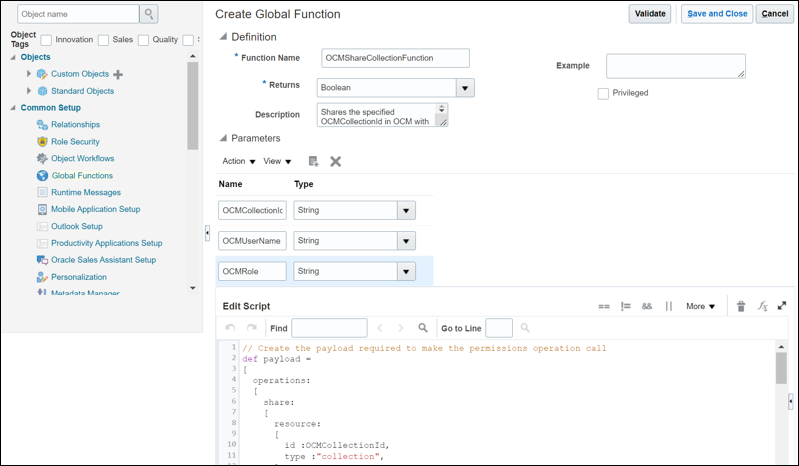Click the object name search magnifier icon
Screen dimensions: 799x466
148,14
